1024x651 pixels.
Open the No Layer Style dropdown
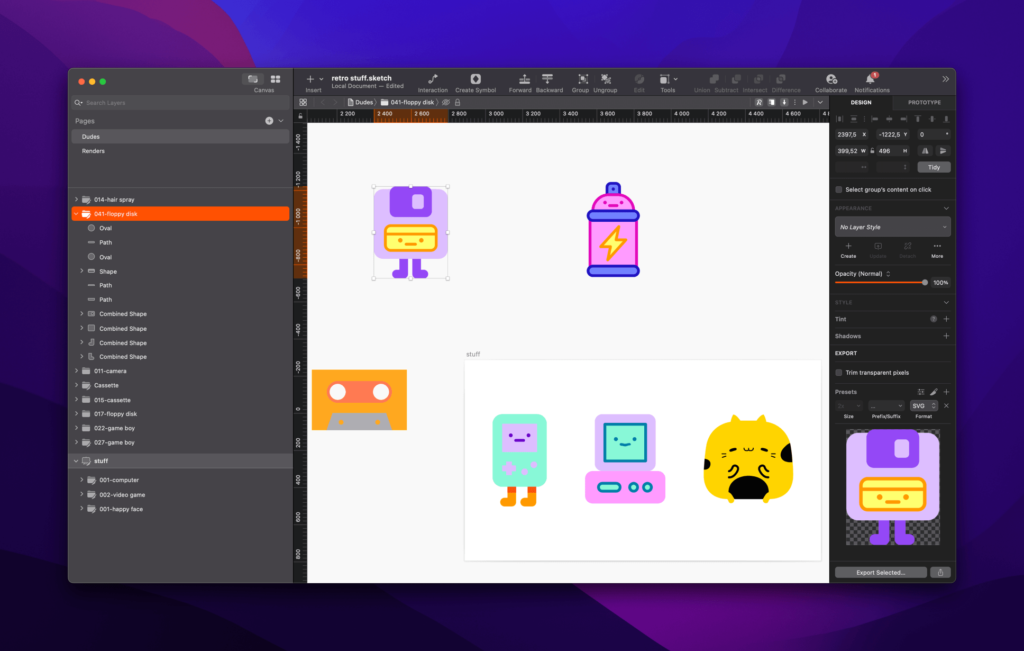pos(891,226)
